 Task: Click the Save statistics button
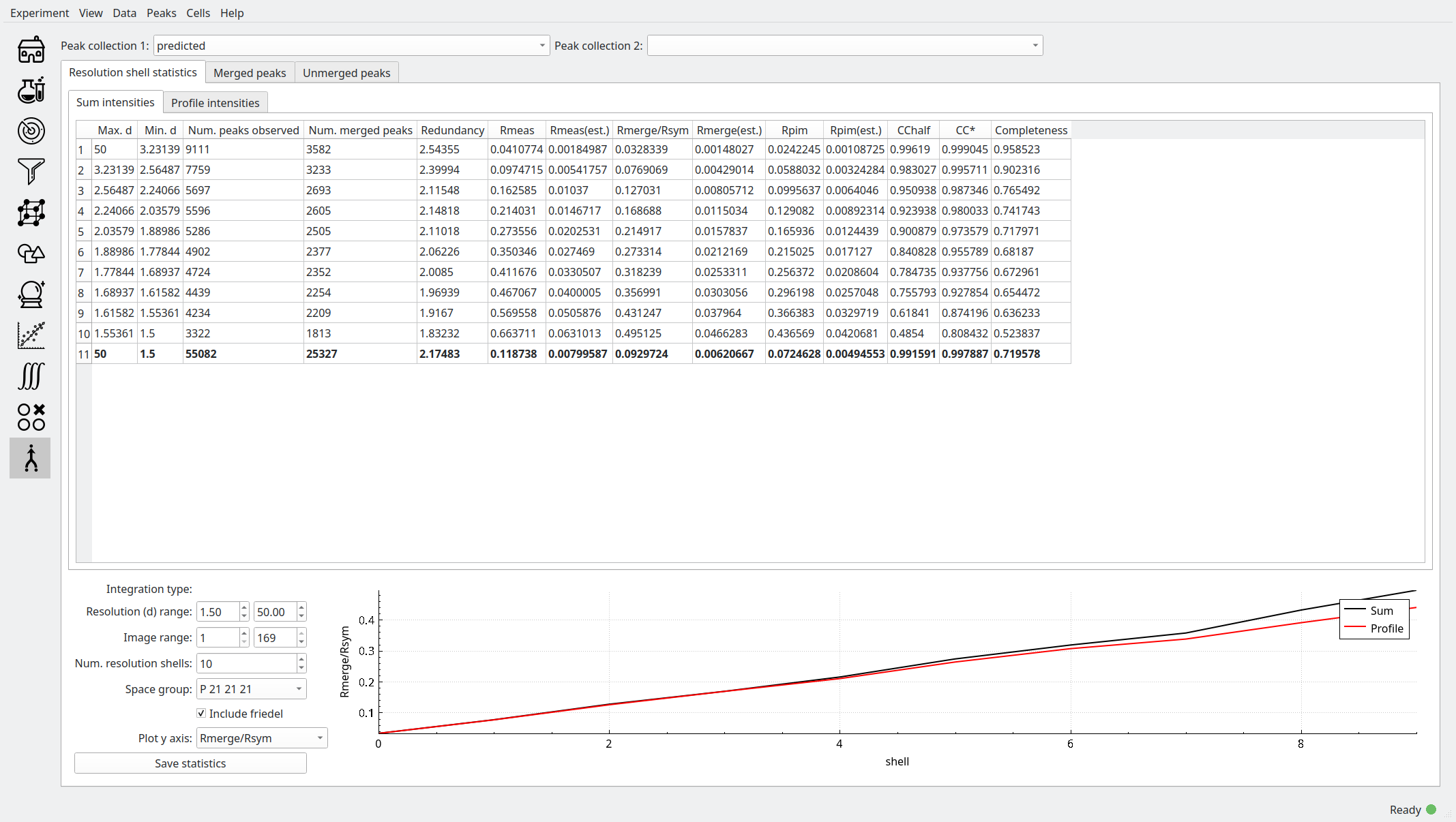click(190, 763)
